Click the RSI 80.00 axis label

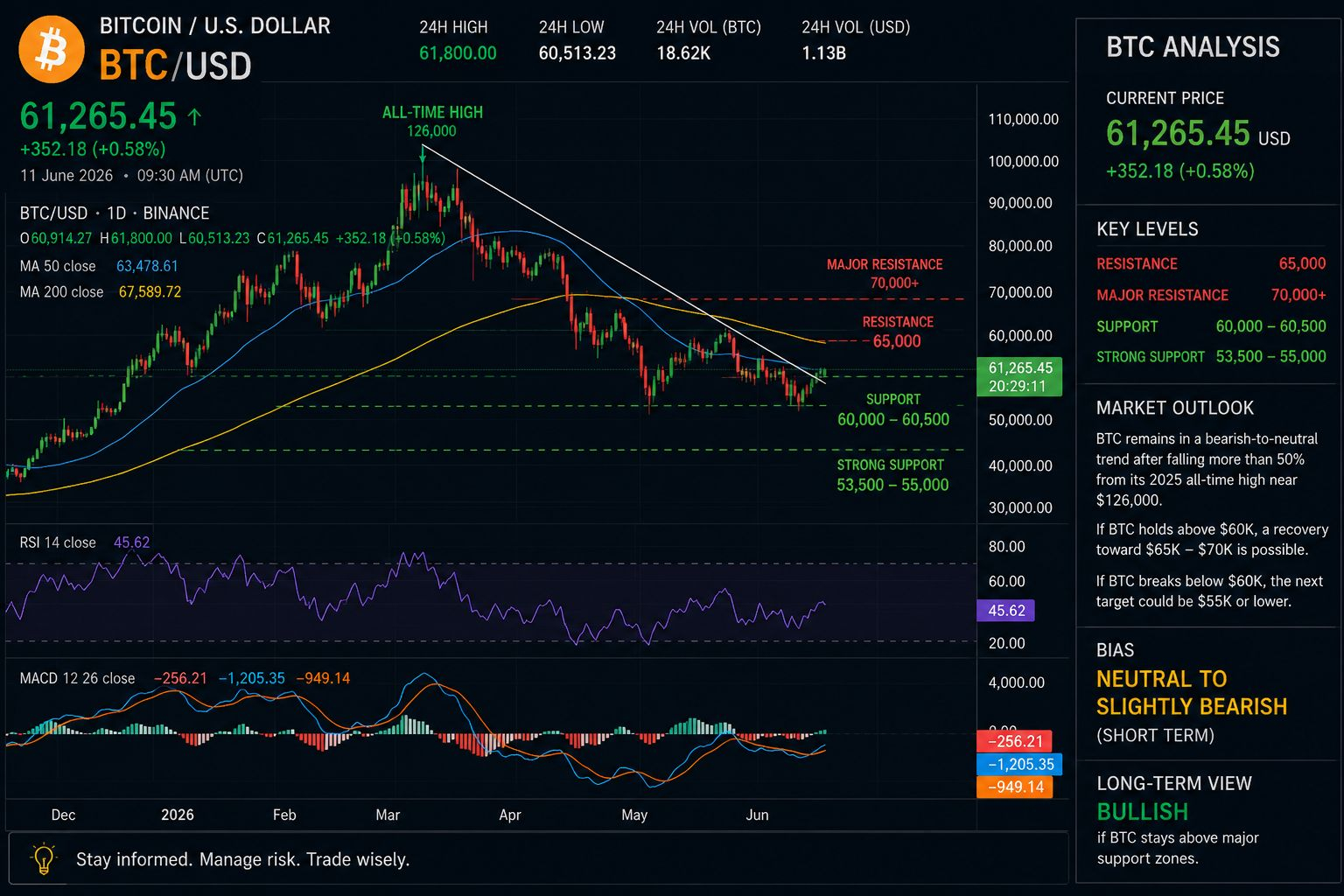click(x=1006, y=547)
